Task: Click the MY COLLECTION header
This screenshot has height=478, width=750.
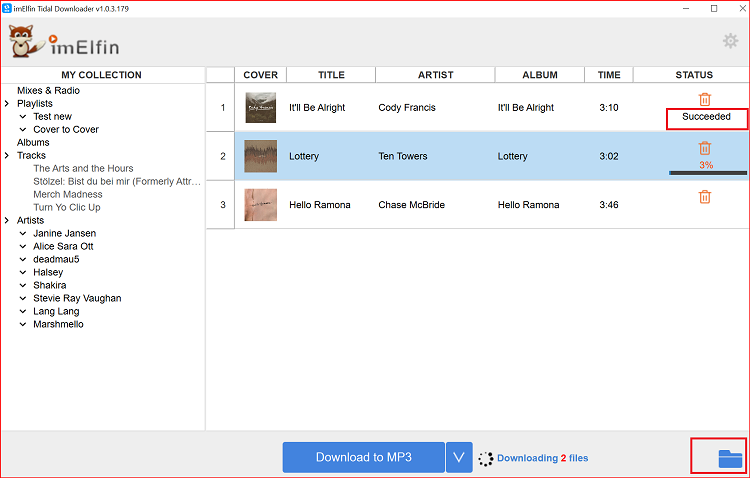Action: pyautogui.click(x=101, y=75)
